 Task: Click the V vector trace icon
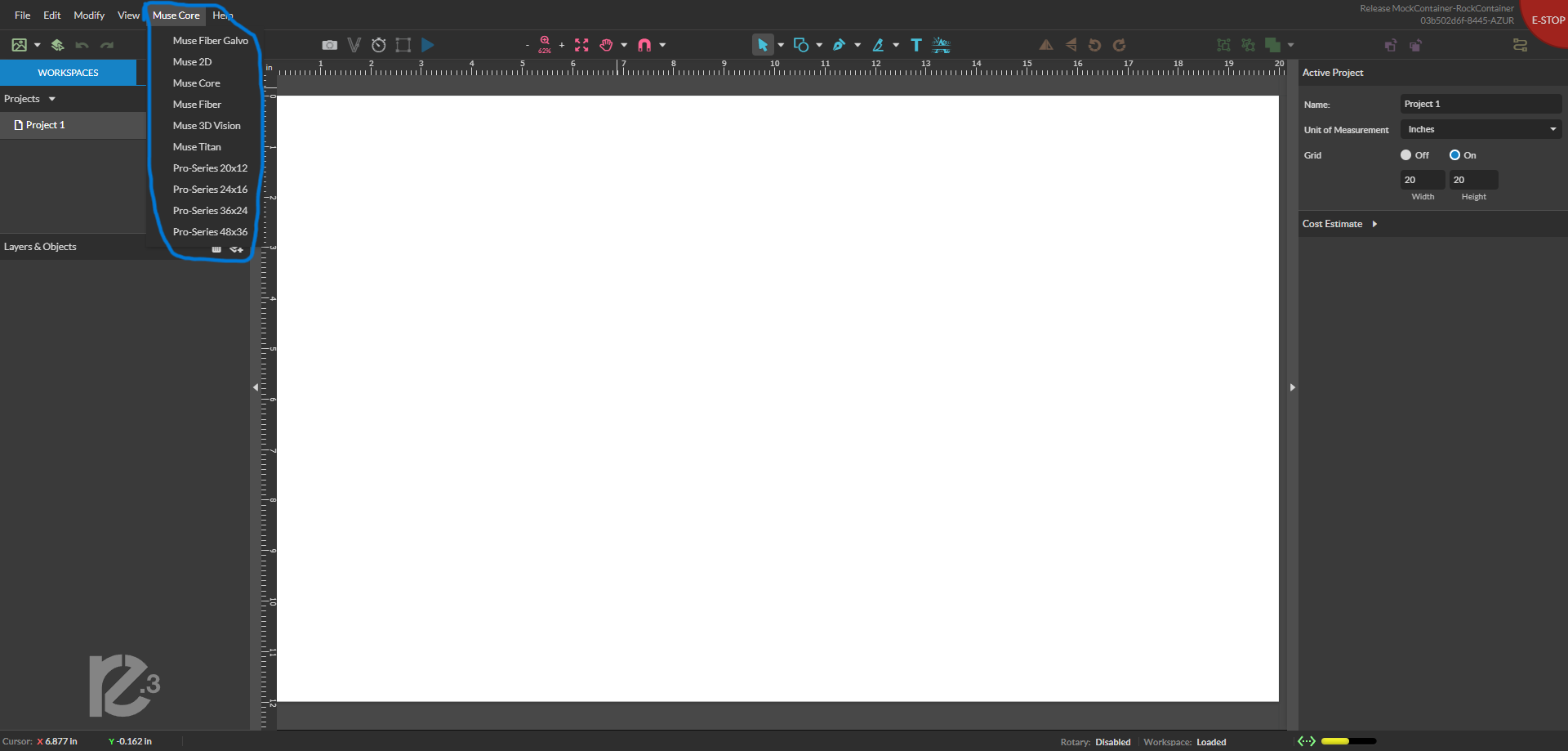(354, 45)
